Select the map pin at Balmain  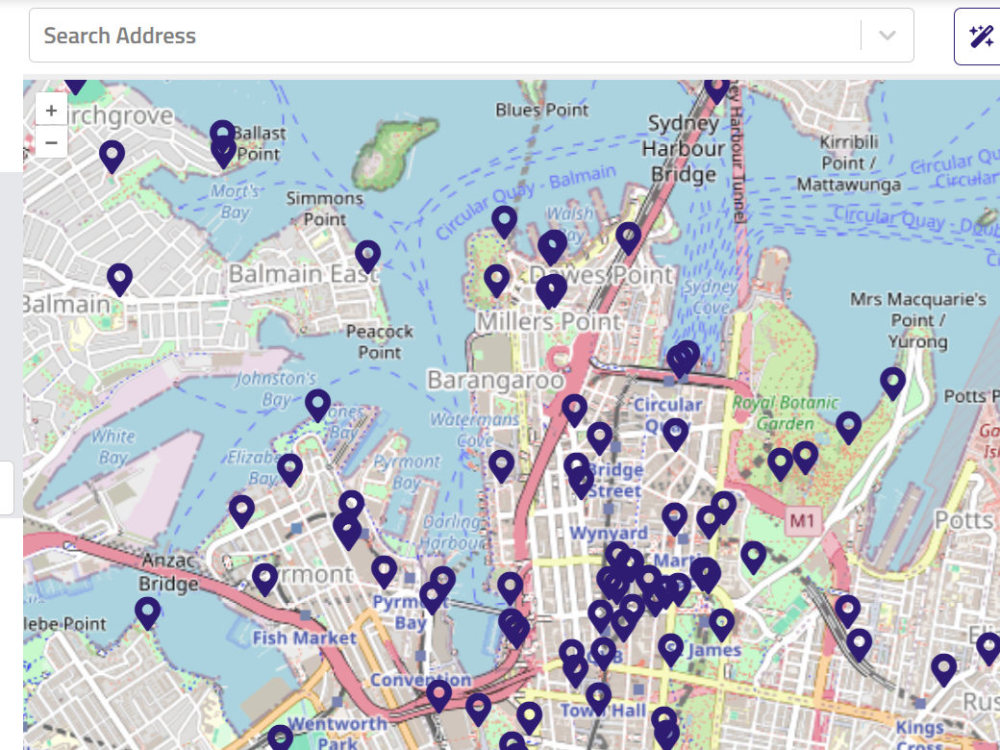[x=119, y=279]
